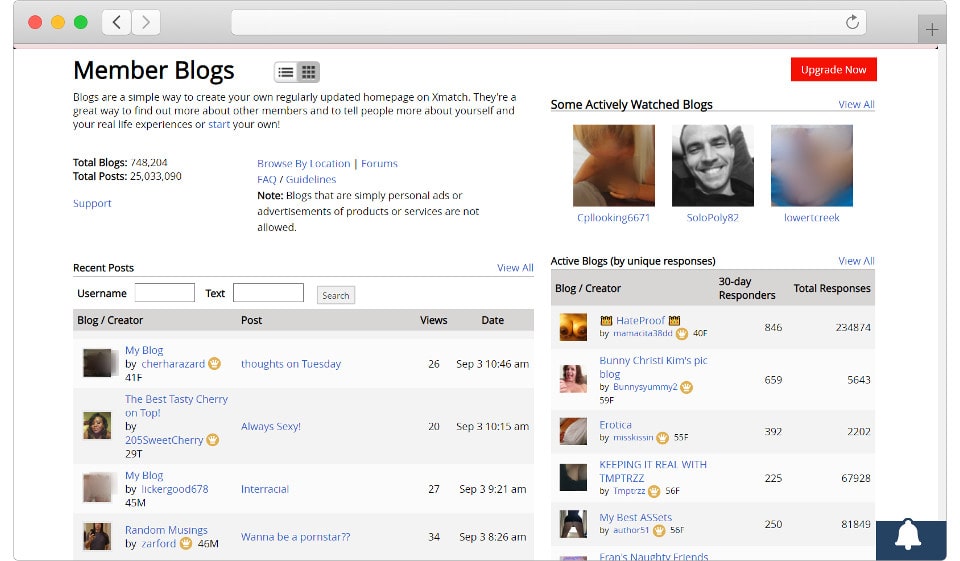Screen dimensions: 960x561
Task: Open SoloPoly82 profile thumbnail
Action: [x=712, y=166]
